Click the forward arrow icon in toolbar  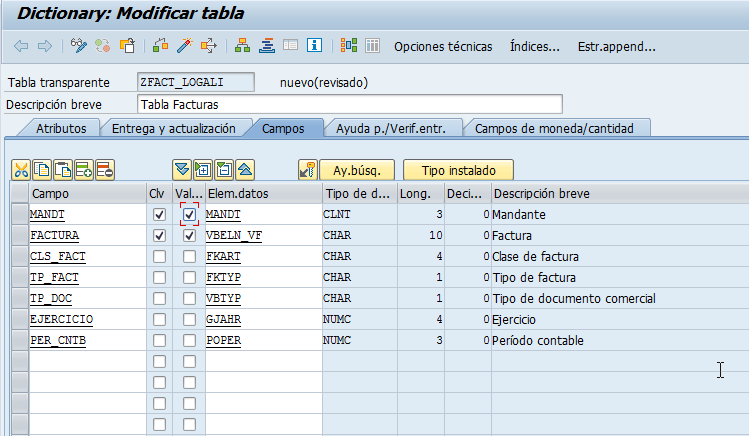coord(45,46)
